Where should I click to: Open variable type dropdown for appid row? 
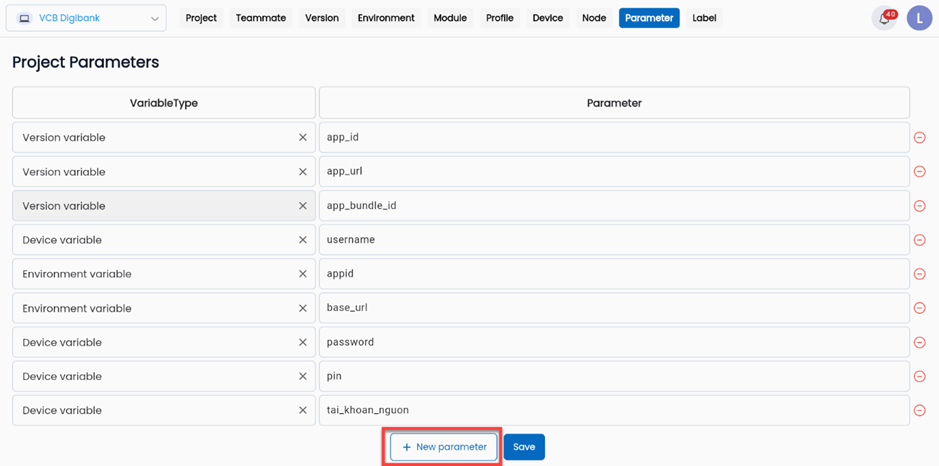pyautogui.click(x=150, y=274)
